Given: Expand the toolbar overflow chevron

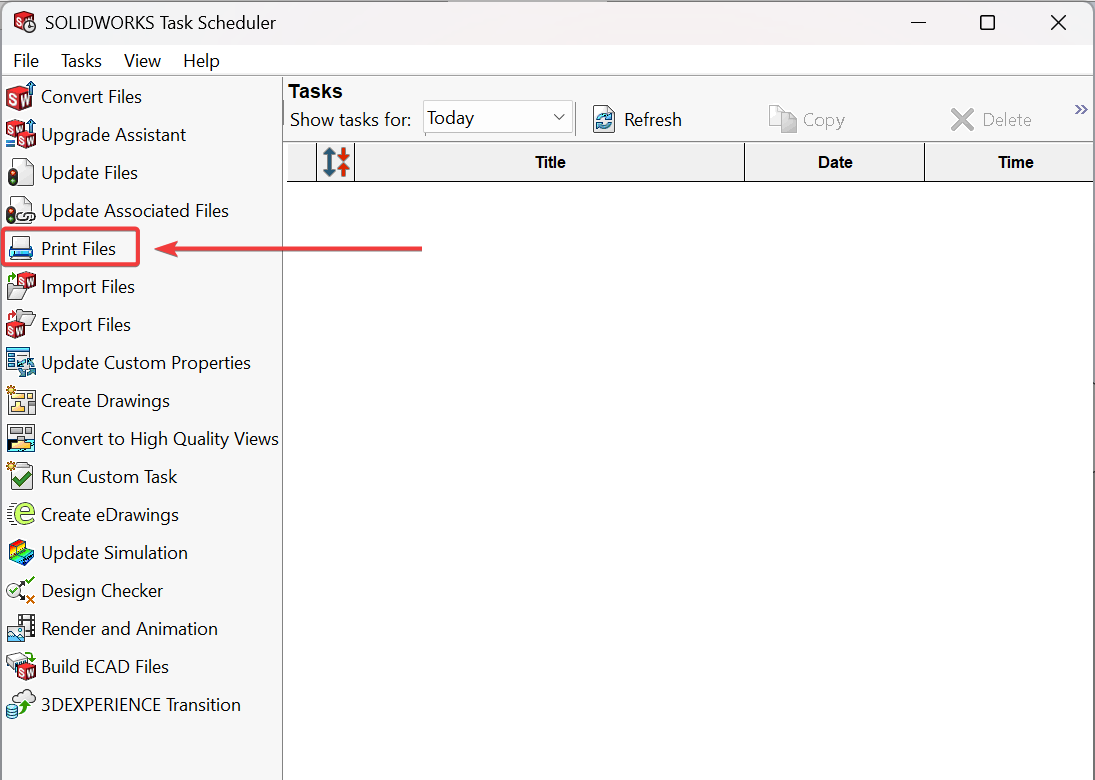Looking at the screenshot, I should pyautogui.click(x=1081, y=109).
